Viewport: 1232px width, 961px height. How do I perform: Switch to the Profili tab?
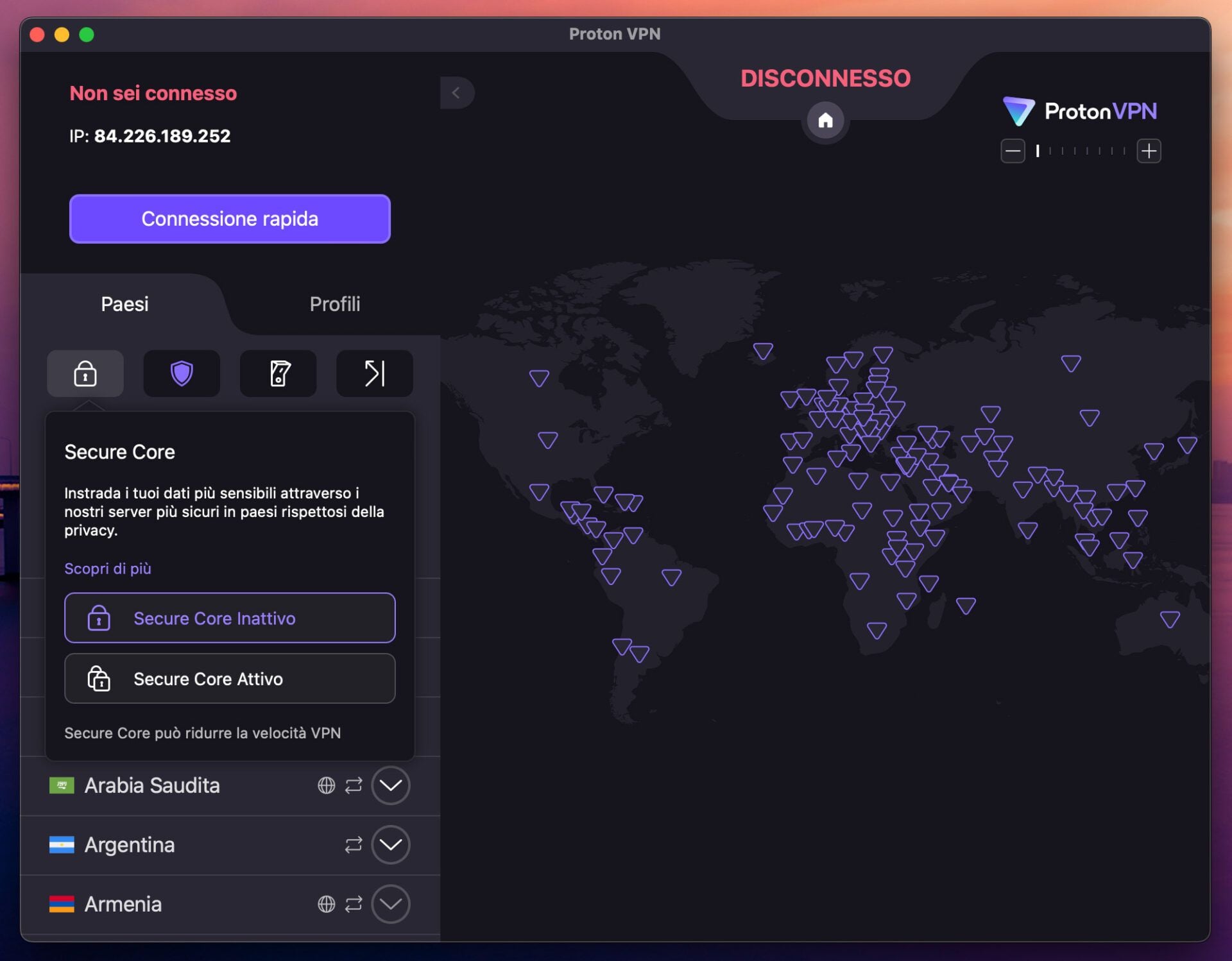pos(335,304)
